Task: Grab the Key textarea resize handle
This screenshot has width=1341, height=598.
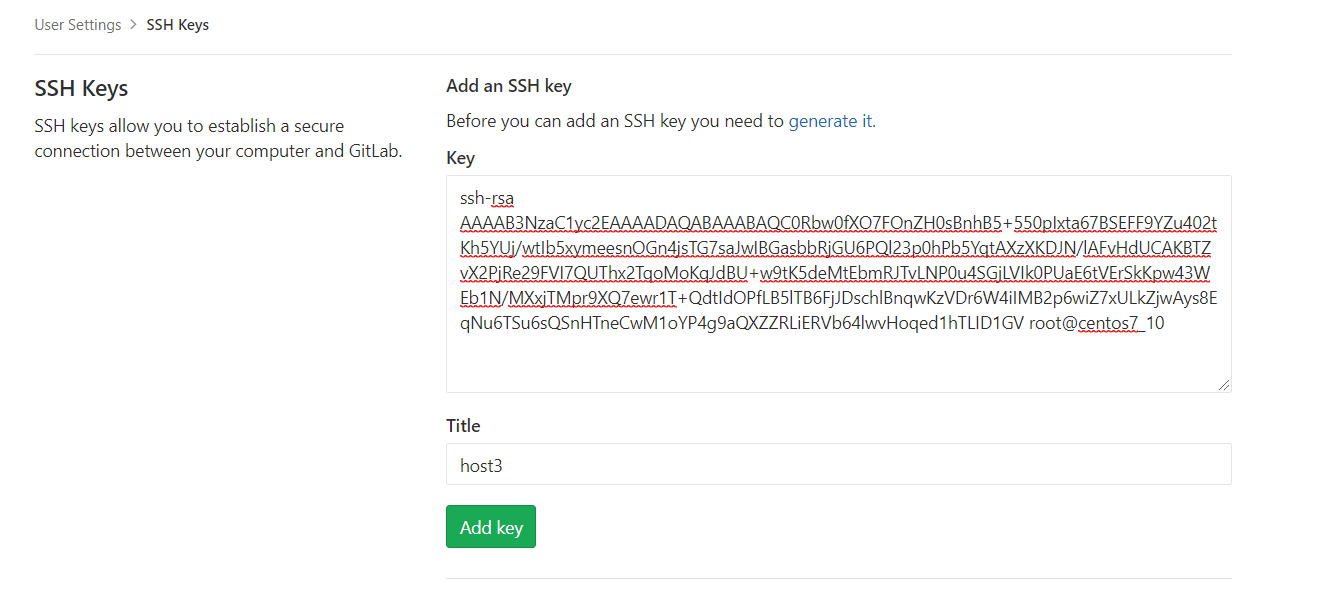Action: 1224,385
